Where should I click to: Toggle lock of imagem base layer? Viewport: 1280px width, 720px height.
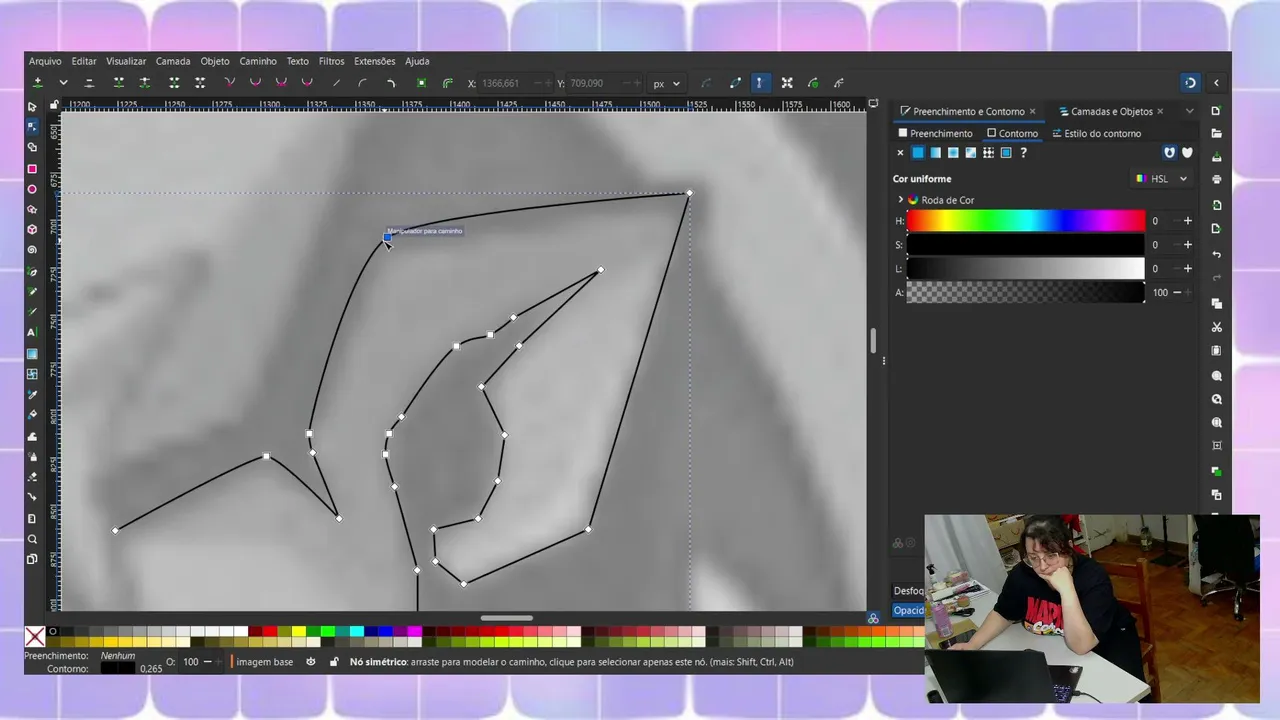(x=334, y=662)
